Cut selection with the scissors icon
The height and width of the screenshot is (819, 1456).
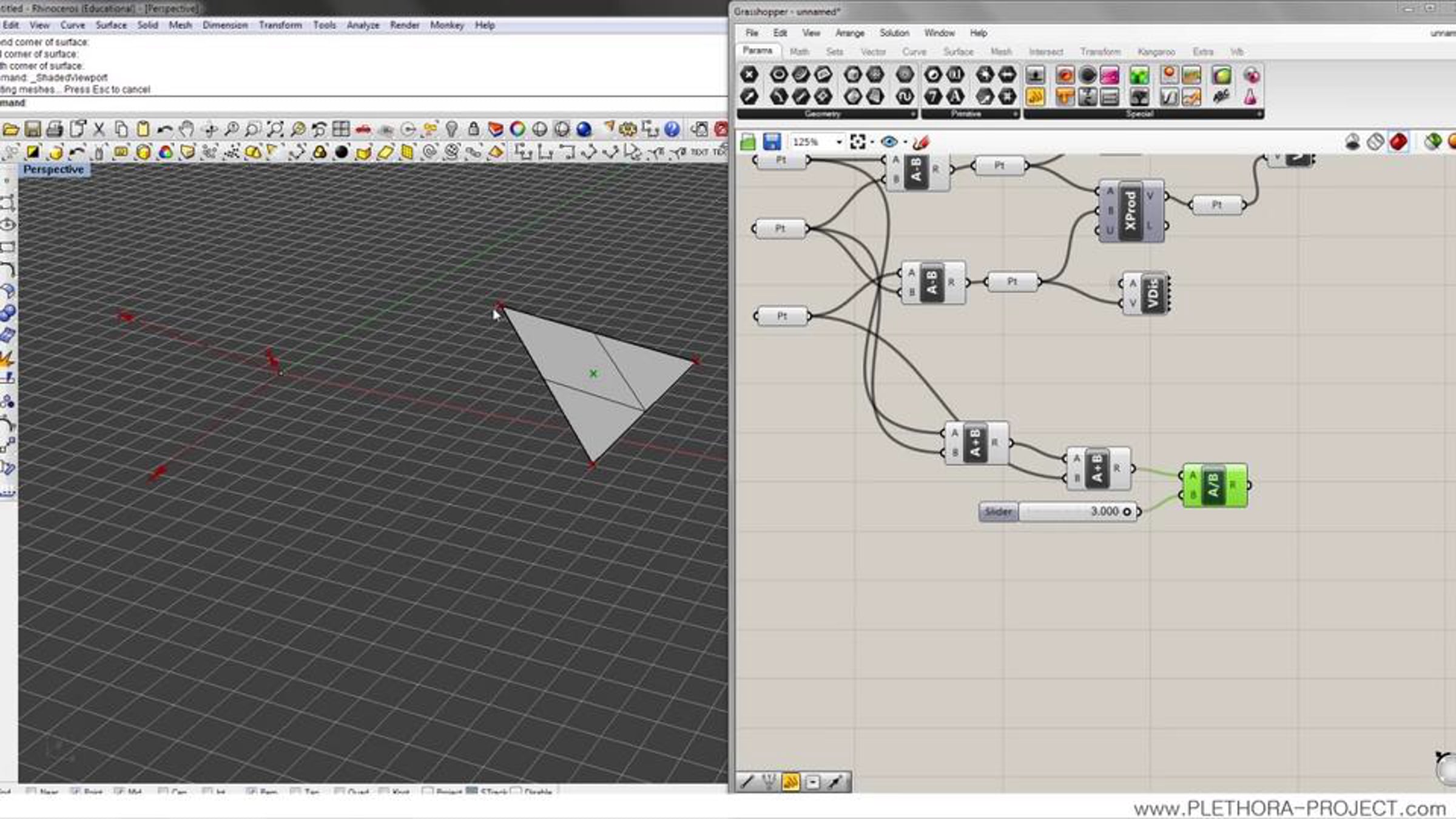pos(99,129)
